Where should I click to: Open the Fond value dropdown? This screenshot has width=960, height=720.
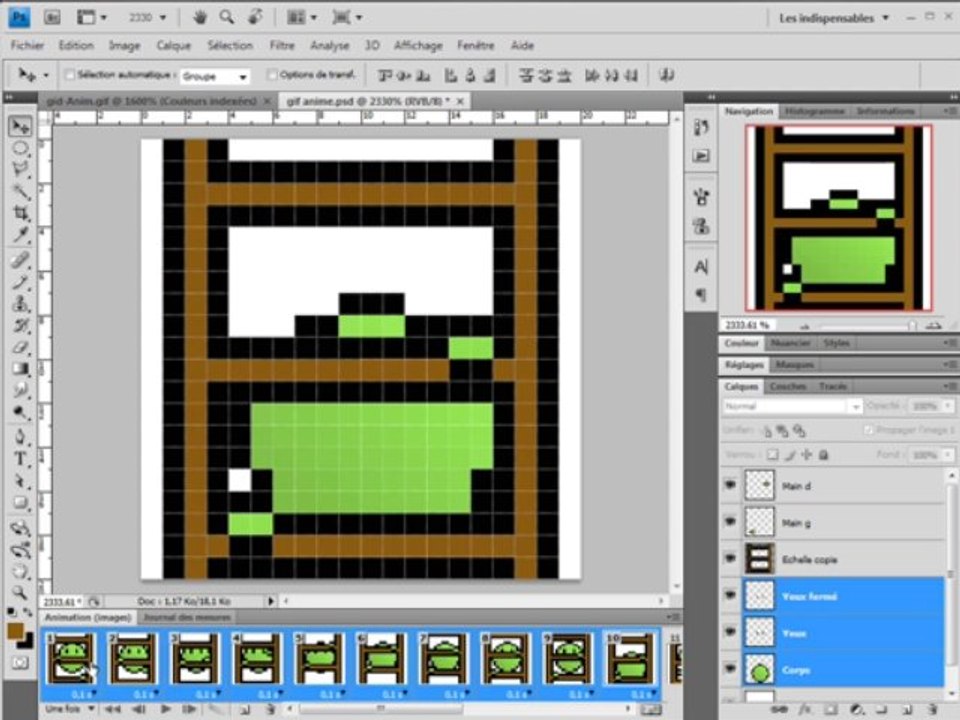pyautogui.click(x=948, y=456)
